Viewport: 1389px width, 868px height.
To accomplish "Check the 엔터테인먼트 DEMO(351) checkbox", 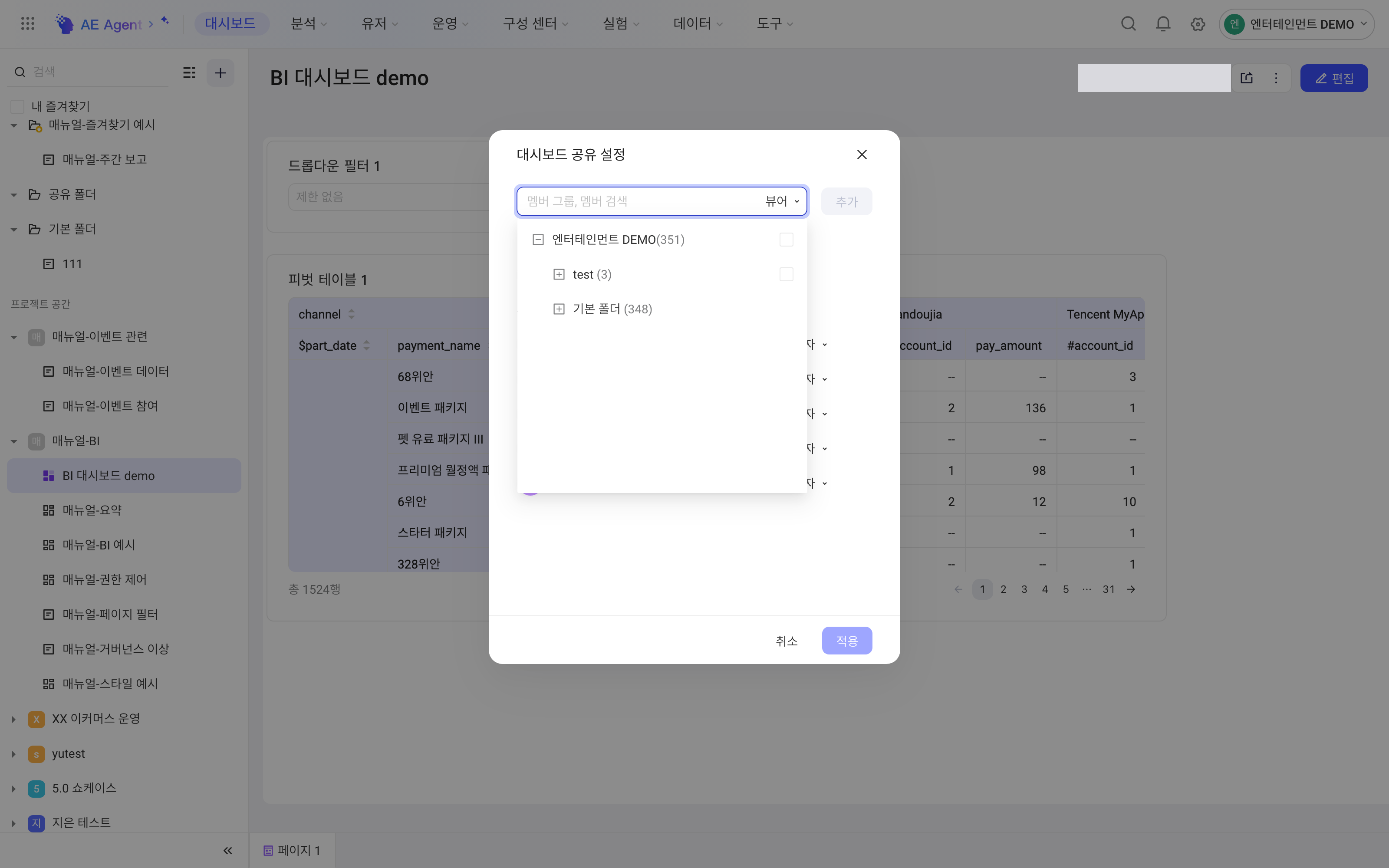I will (787, 240).
